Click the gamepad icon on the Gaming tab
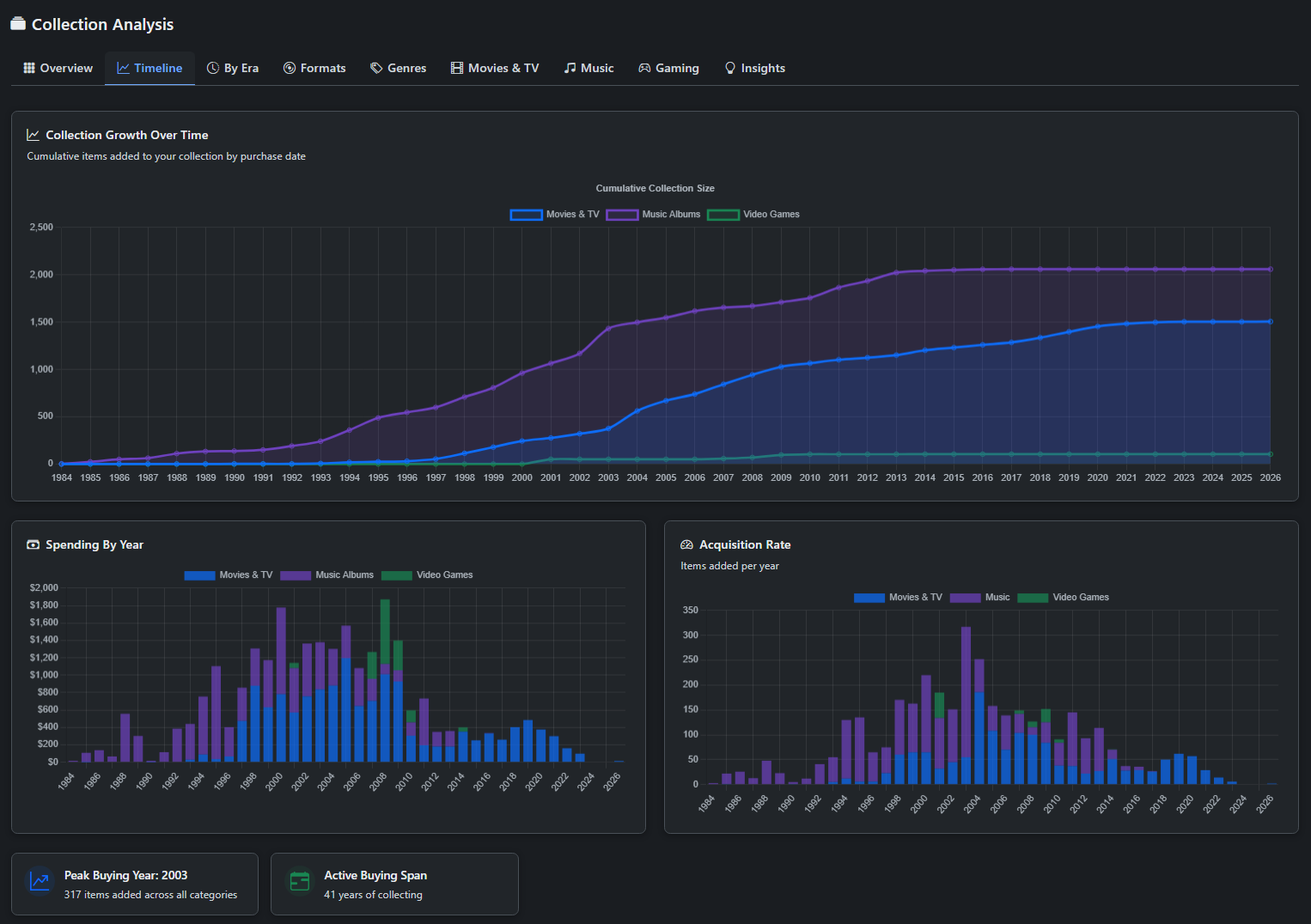The height and width of the screenshot is (924, 1311). [643, 68]
